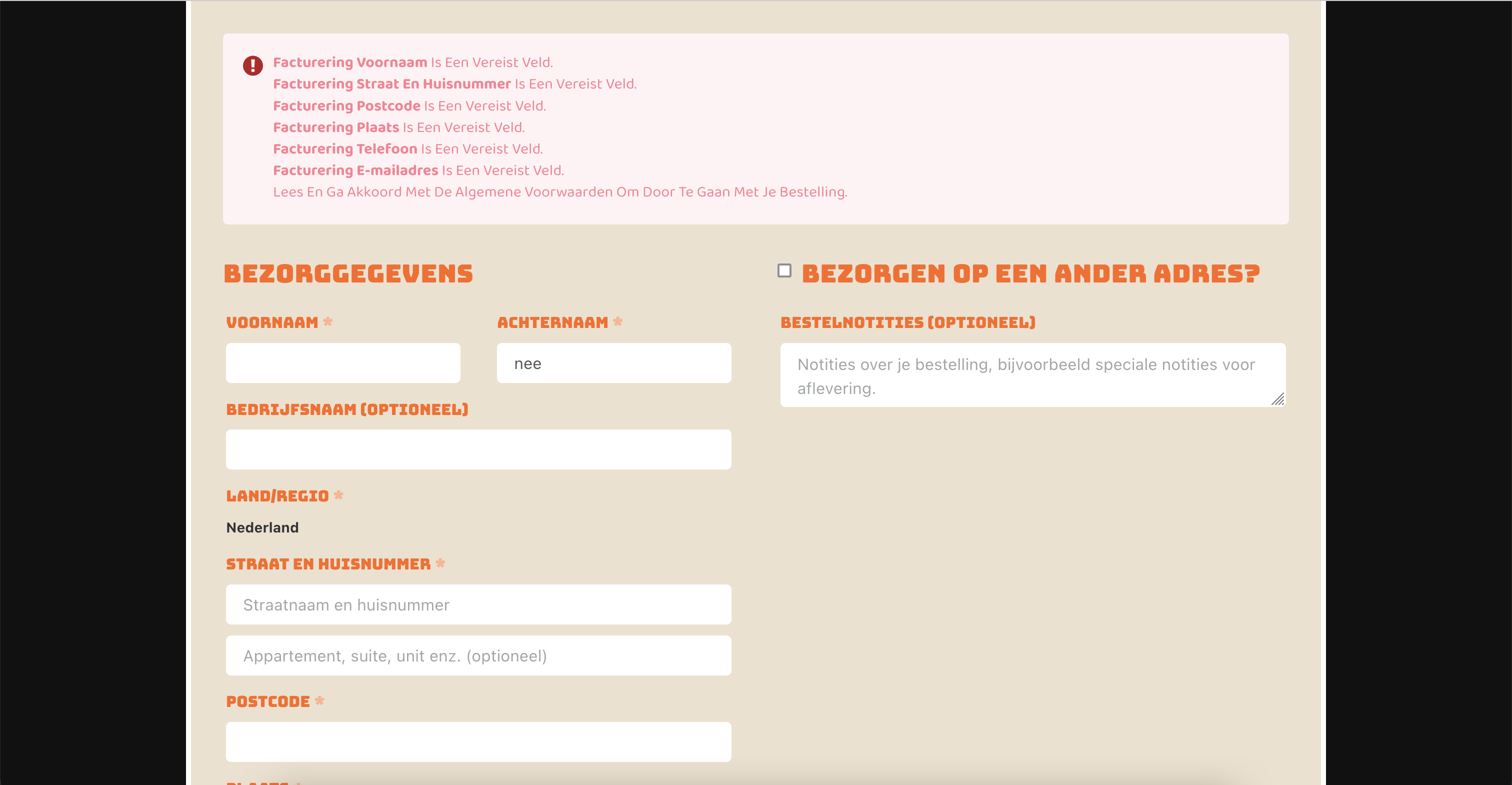Clear the Achternaam field with 'nee'

pos(614,363)
